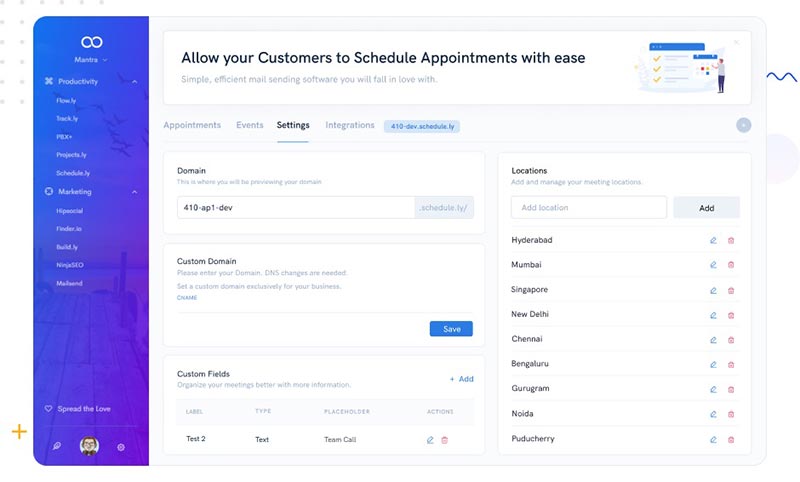Delete the Puducherry location
Viewport: 800px width, 482px height.
(731, 439)
